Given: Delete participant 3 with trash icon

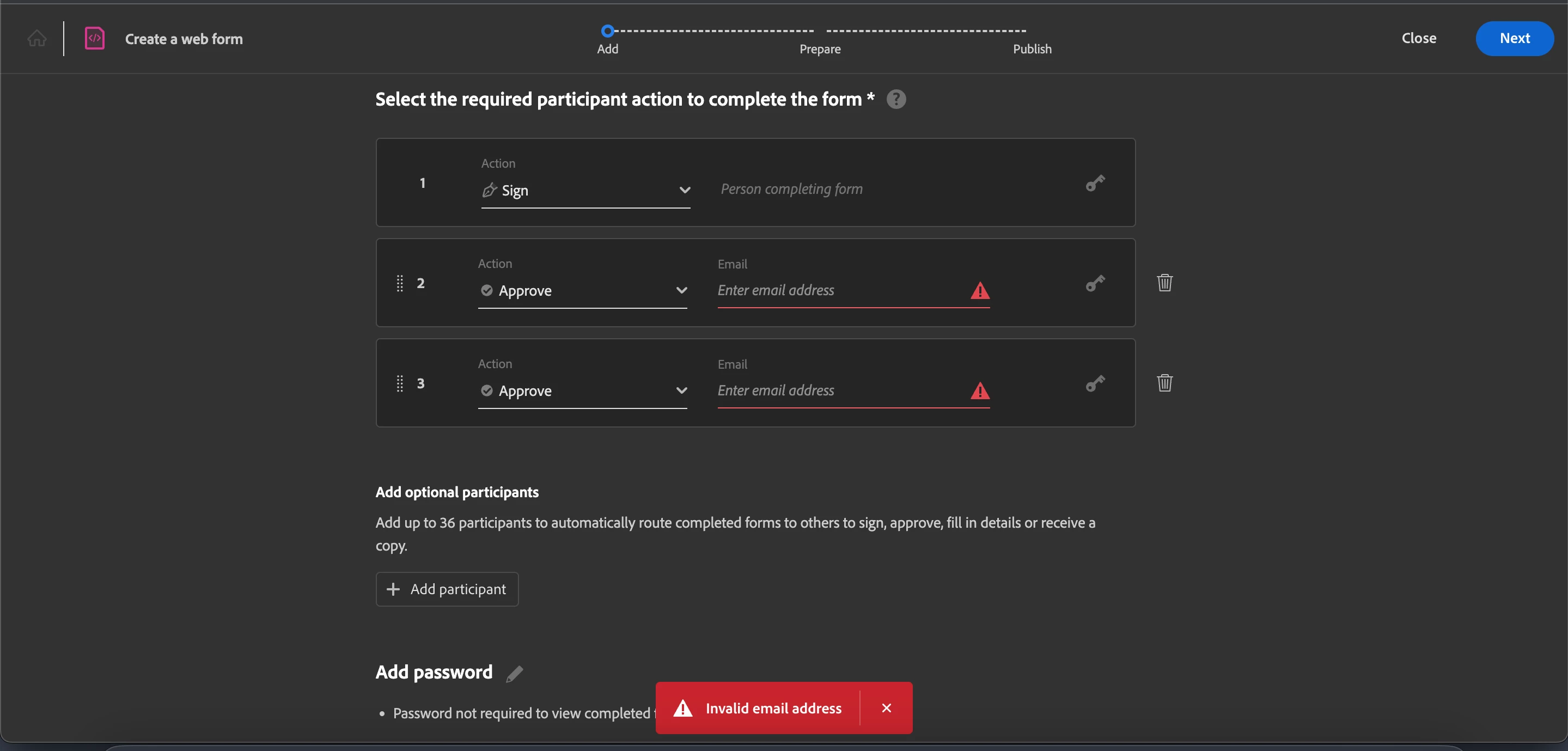Looking at the screenshot, I should coord(1164,383).
